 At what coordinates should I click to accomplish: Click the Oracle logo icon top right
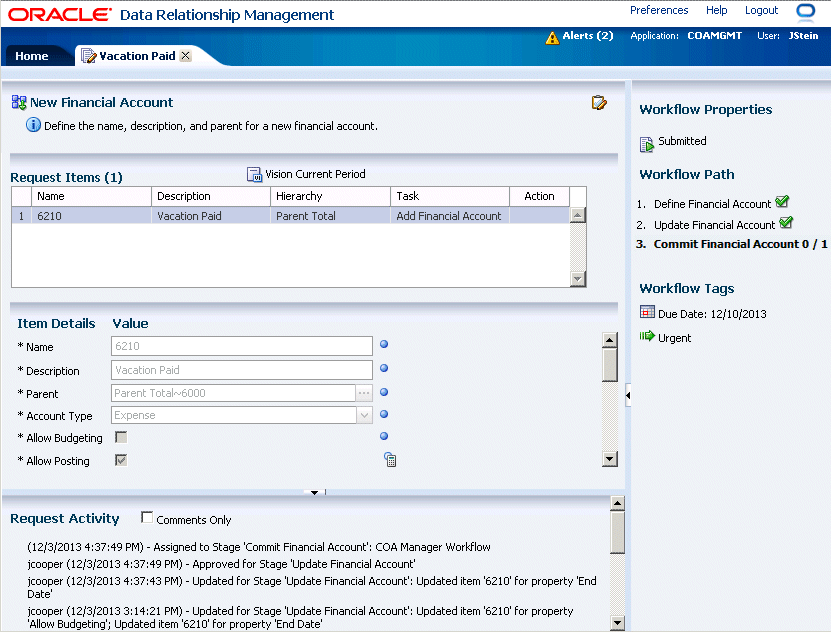pos(806,12)
